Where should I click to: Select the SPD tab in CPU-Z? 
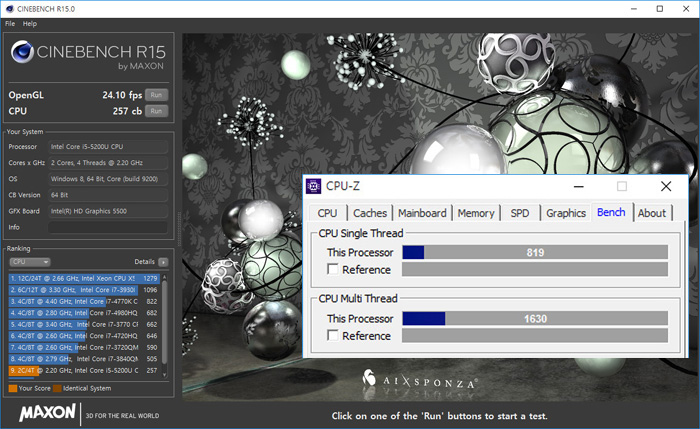click(520, 213)
